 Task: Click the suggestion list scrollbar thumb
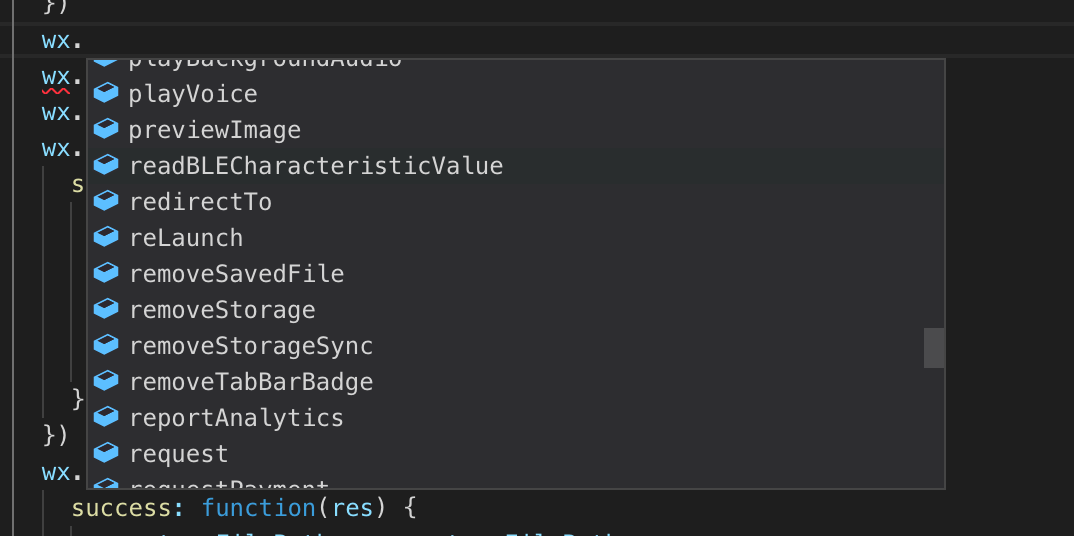(934, 348)
